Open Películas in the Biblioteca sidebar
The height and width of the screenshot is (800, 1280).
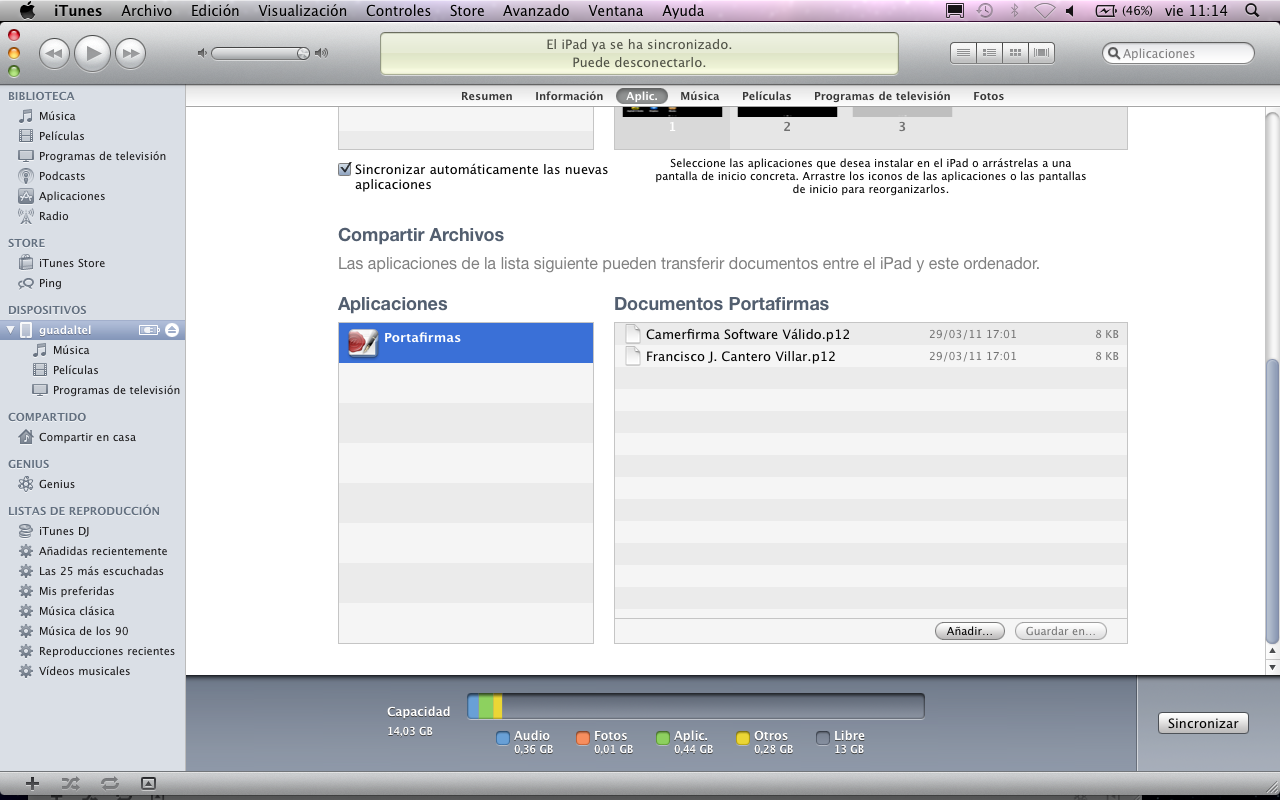[x=61, y=136]
